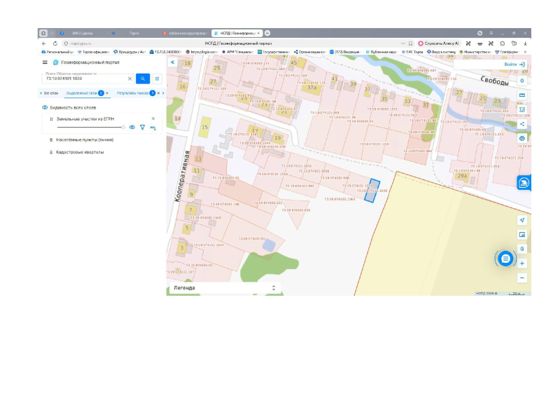
Task: Open the map settings gear icon
Action: 522,81
